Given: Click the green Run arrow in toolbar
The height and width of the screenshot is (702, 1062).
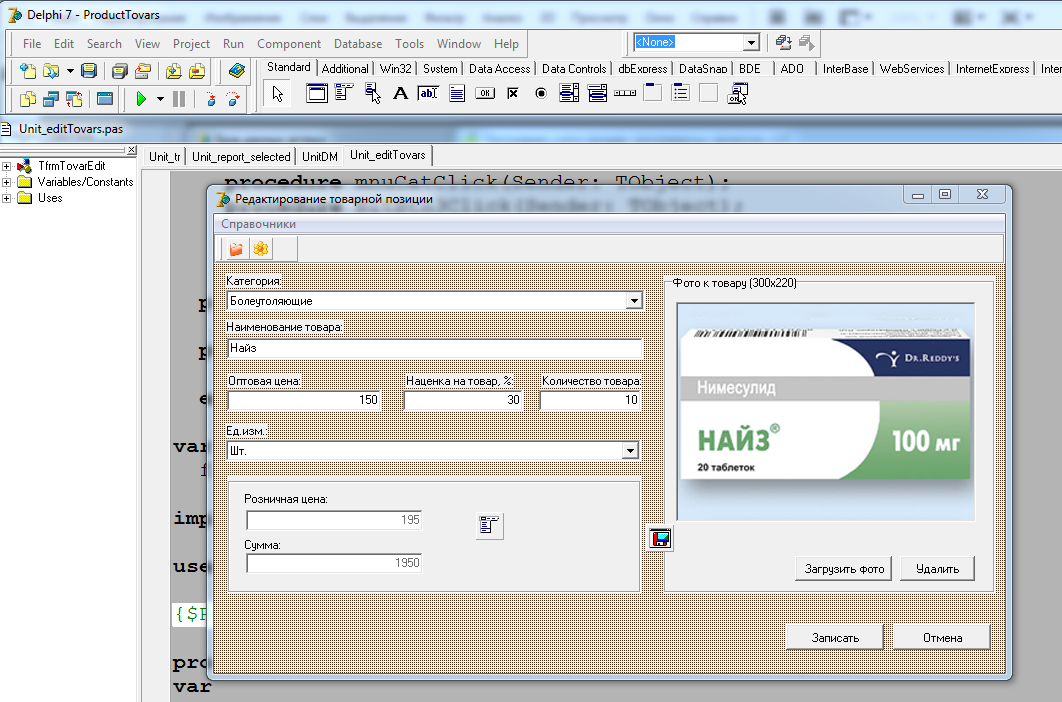Looking at the screenshot, I should tap(141, 99).
